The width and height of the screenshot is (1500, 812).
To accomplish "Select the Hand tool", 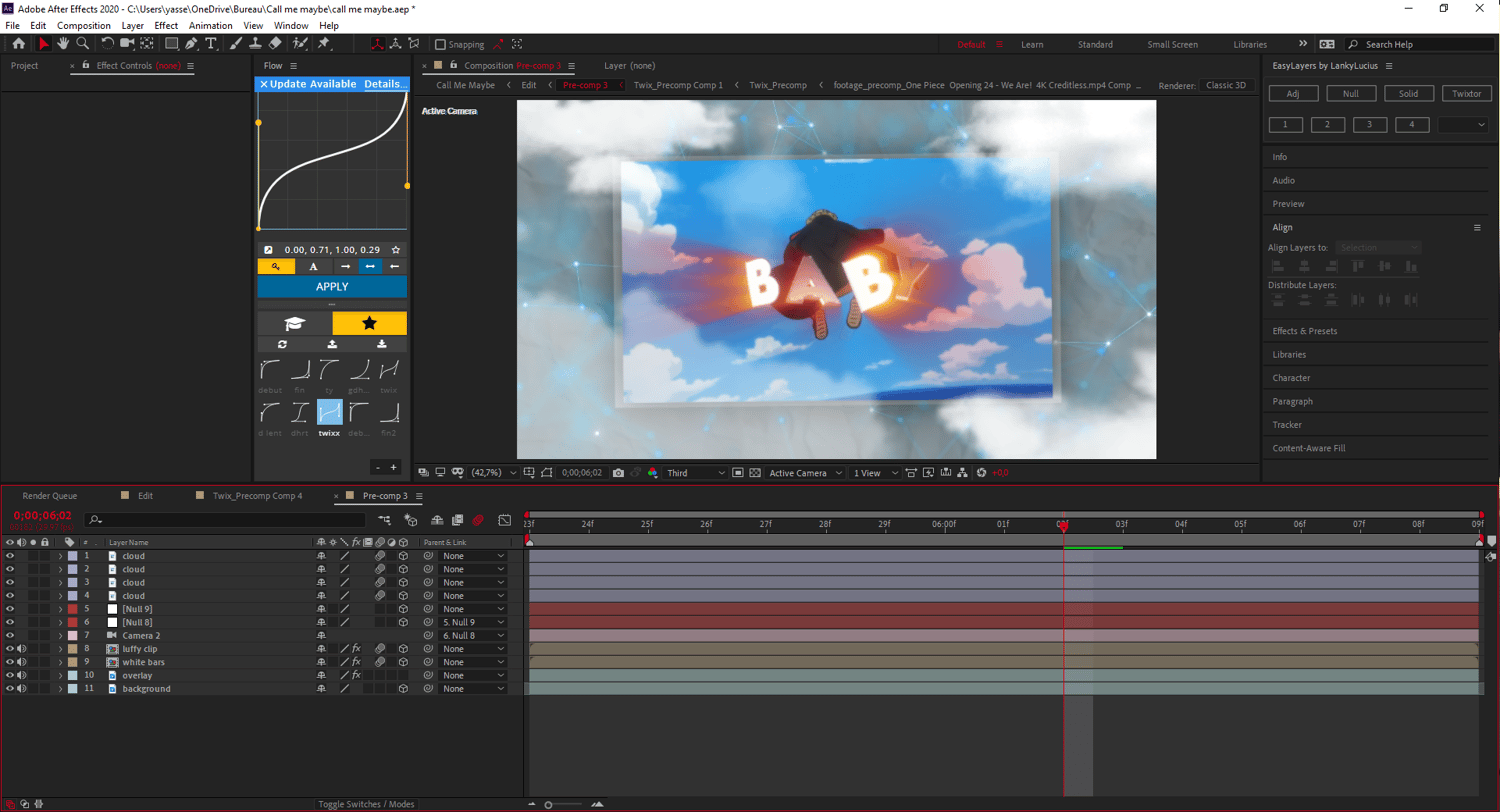I will (x=63, y=44).
